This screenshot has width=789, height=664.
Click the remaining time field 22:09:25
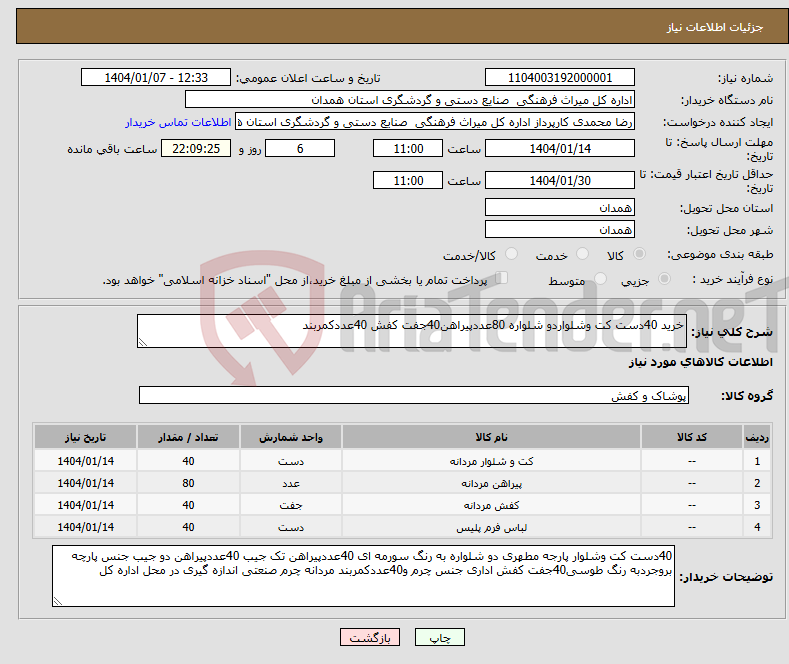196,148
